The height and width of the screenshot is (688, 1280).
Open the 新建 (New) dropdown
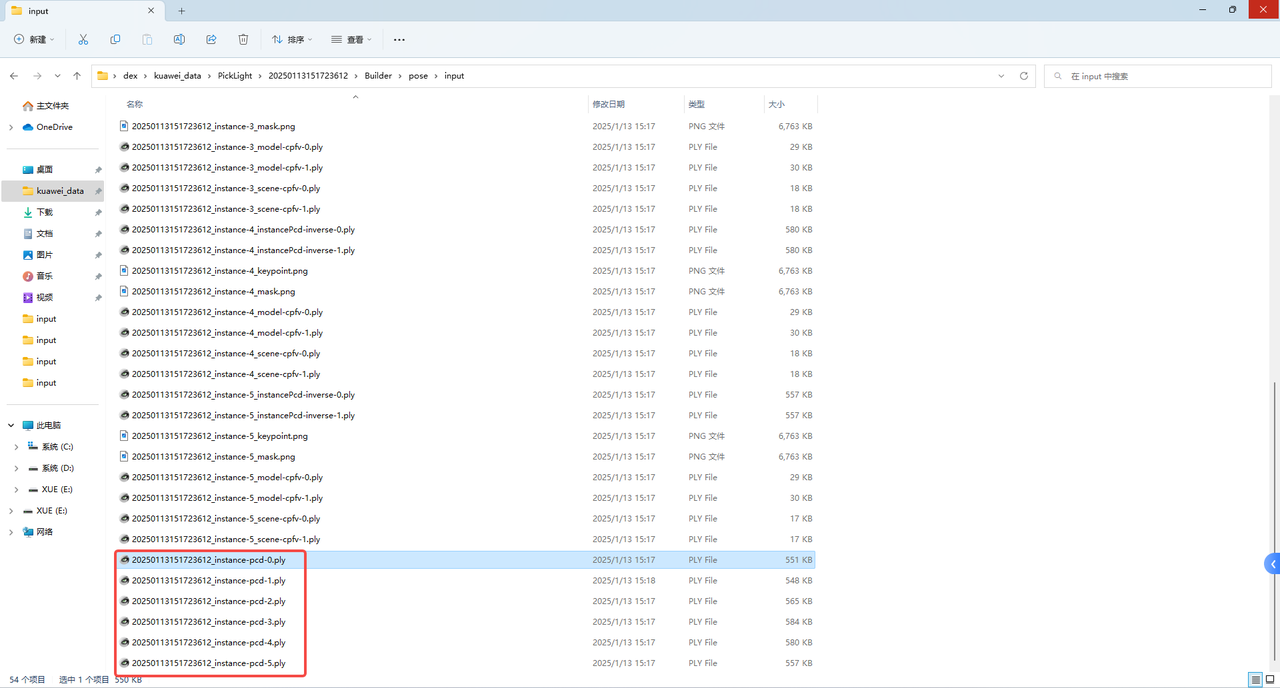(x=35, y=40)
